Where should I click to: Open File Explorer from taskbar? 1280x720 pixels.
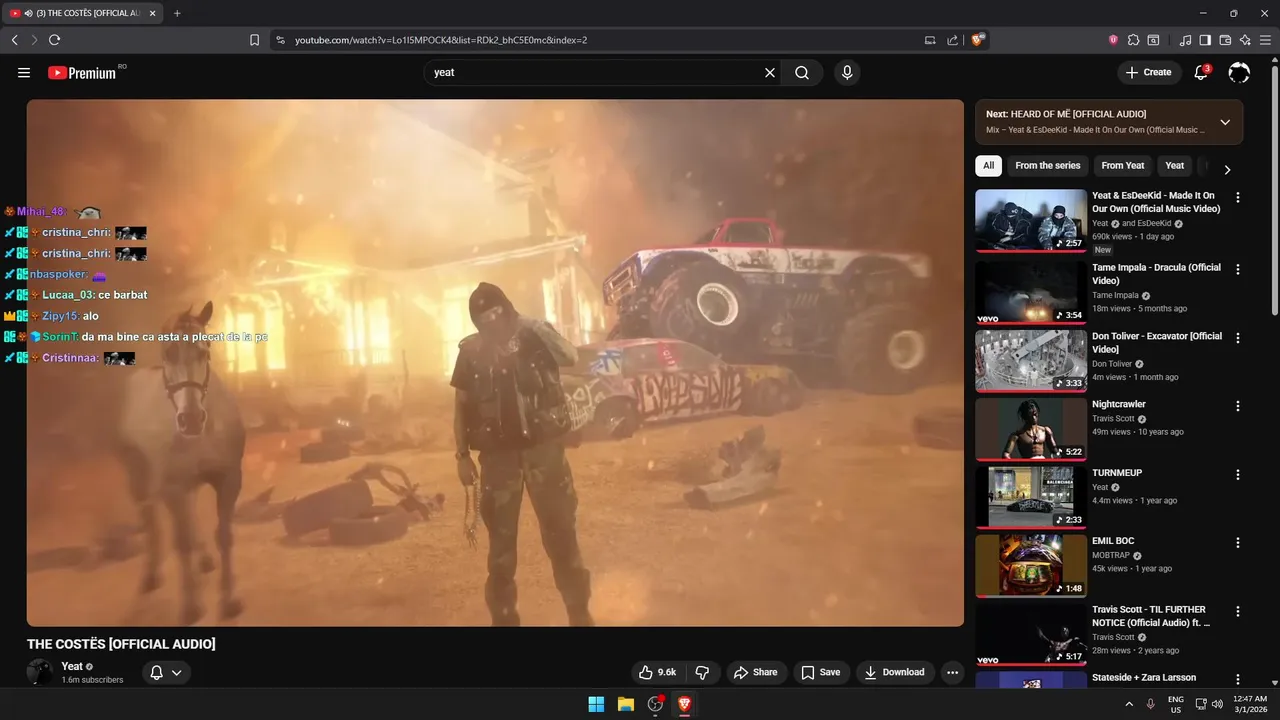coord(626,704)
